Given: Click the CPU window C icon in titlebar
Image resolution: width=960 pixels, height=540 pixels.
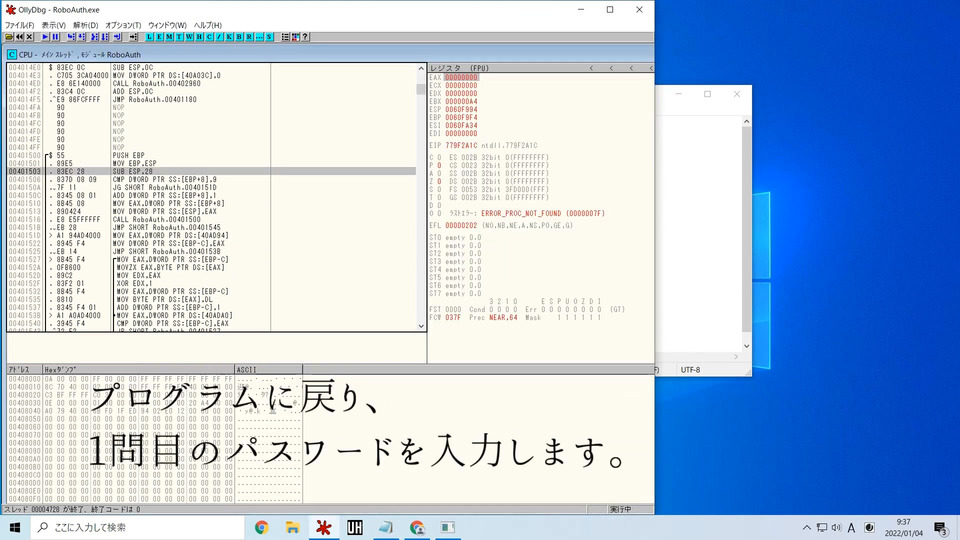Looking at the screenshot, I should pyautogui.click(x=12, y=54).
